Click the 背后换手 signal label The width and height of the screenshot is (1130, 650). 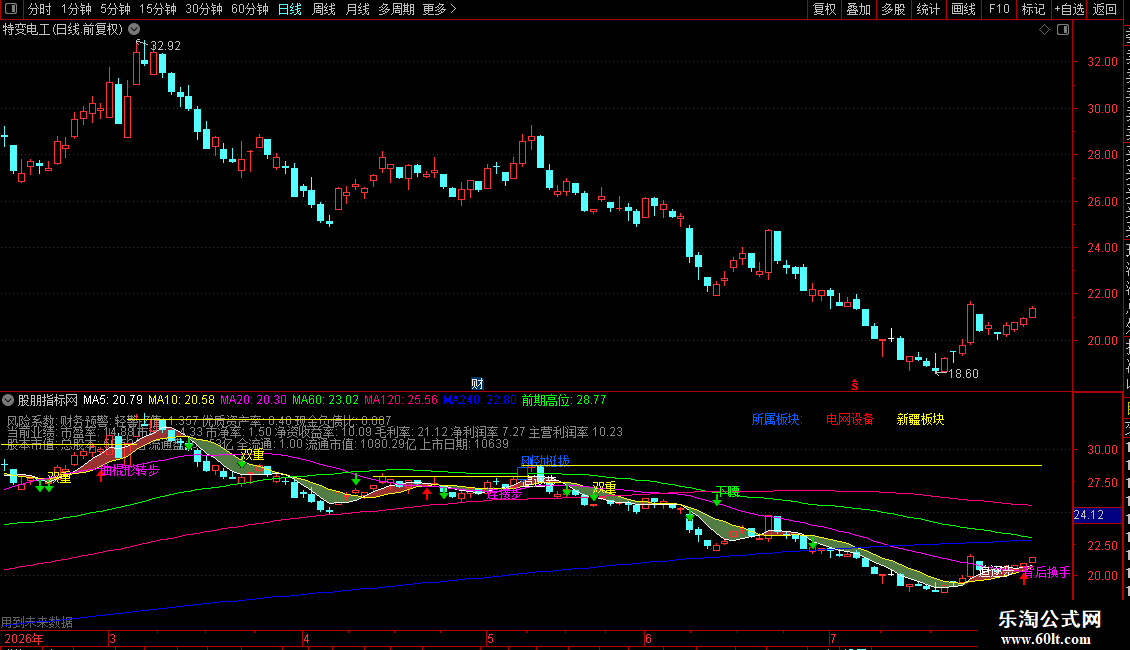(1046, 573)
